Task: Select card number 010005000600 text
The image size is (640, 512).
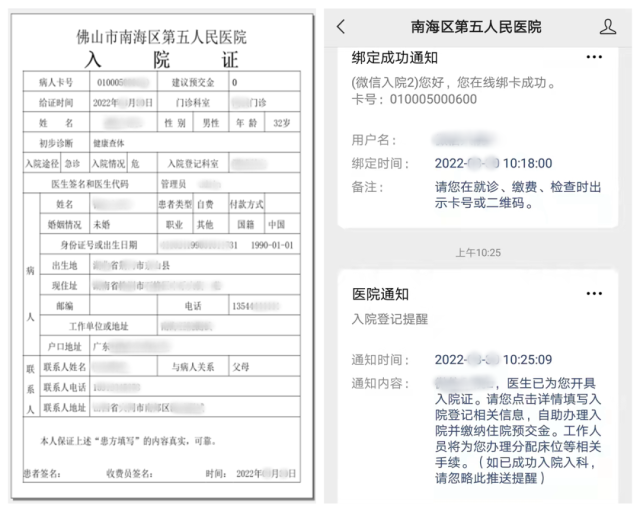Action: tap(433, 99)
